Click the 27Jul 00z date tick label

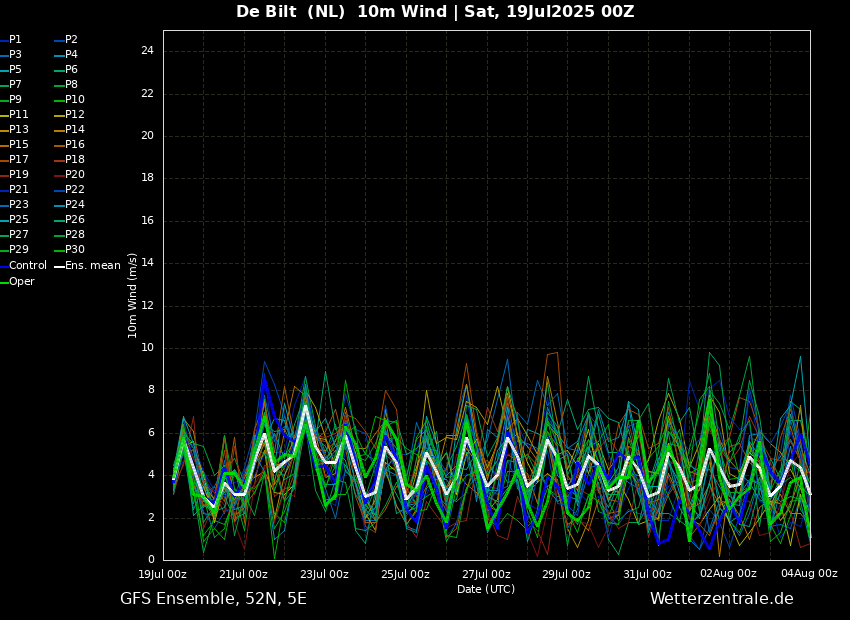(486, 574)
